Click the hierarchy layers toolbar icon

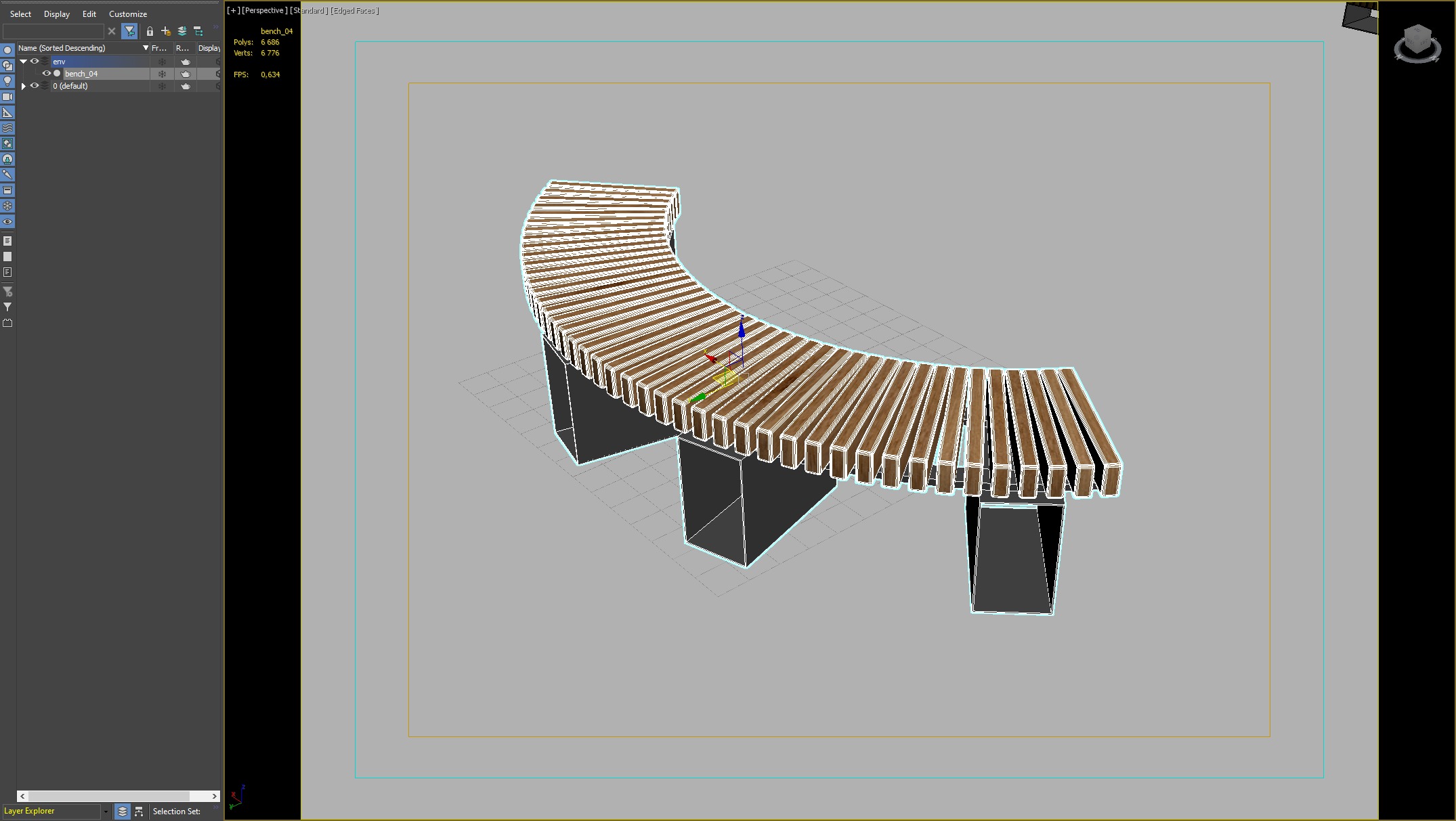198,31
